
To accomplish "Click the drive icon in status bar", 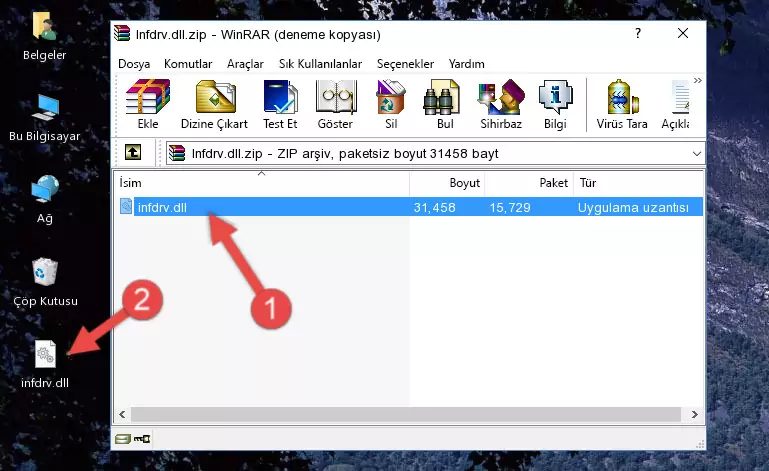I will [x=123, y=439].
